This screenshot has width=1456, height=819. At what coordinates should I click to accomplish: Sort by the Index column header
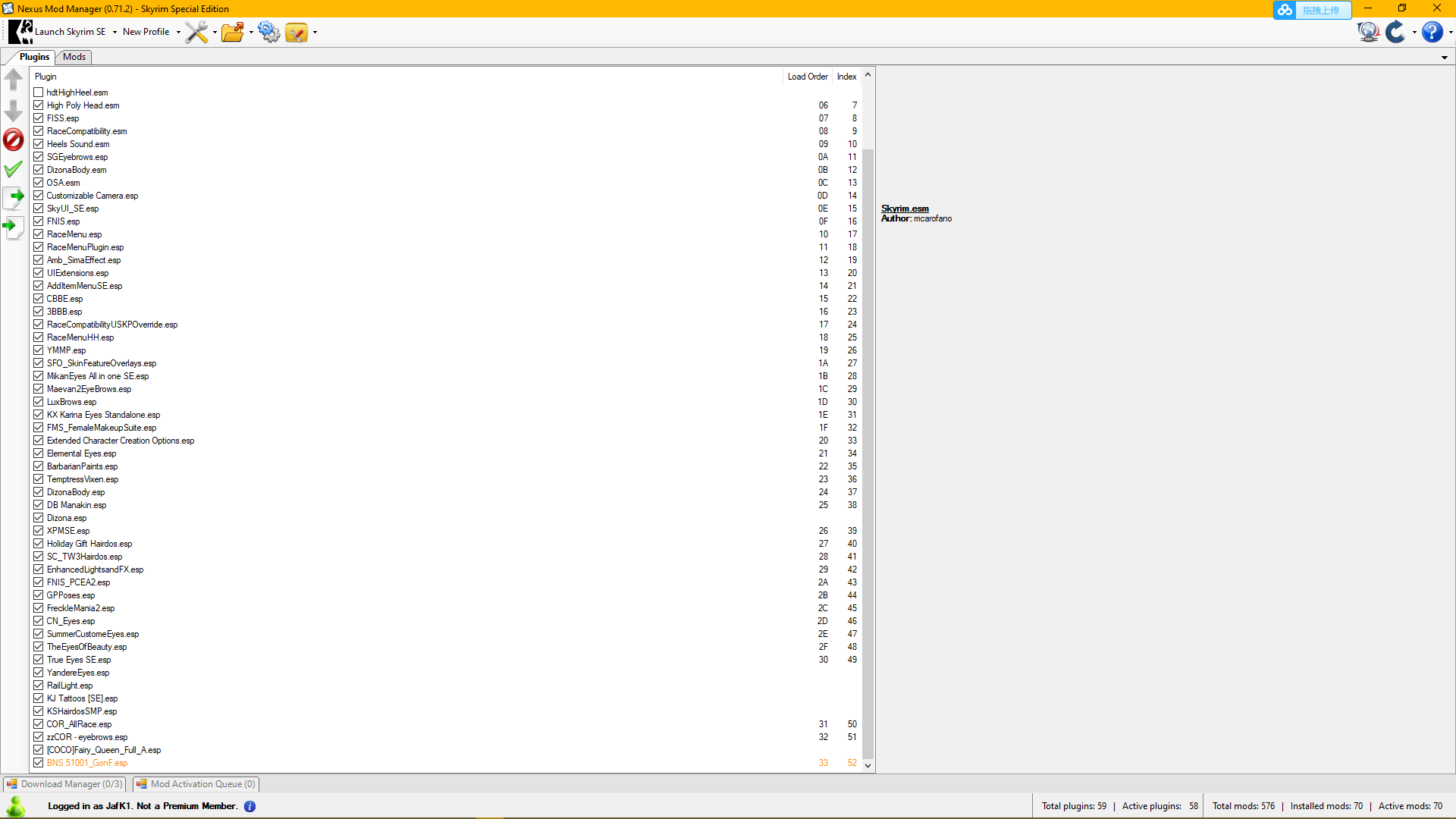click(x=847, y=77)
